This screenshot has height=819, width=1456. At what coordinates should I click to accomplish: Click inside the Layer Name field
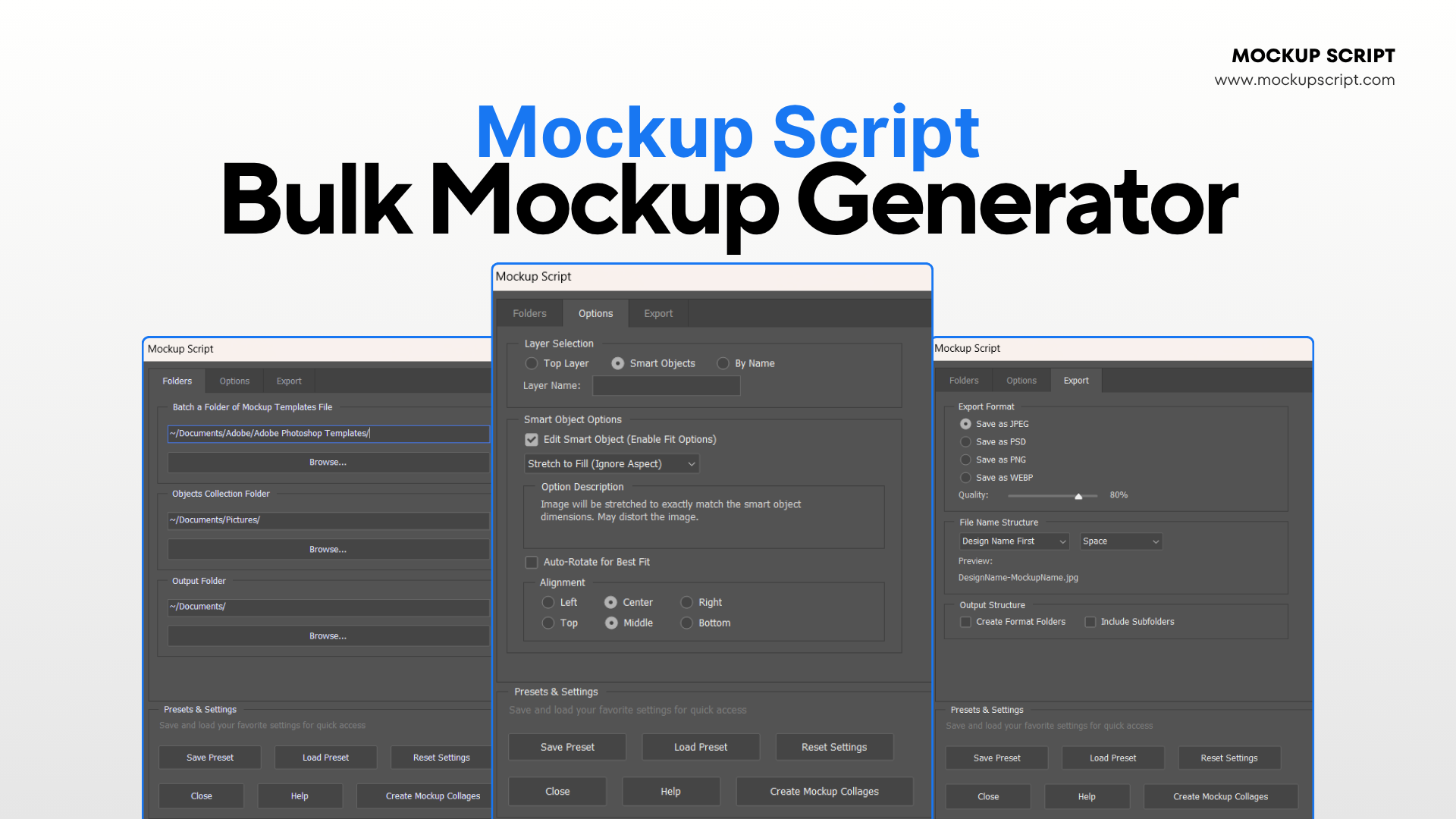click(666, 385)
